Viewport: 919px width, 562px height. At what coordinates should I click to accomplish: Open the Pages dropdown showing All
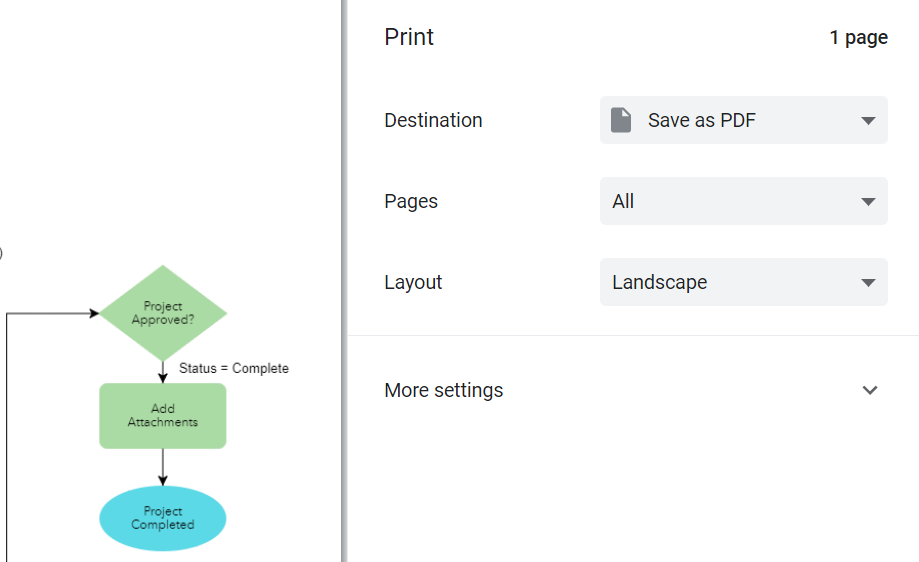coord(743,201)
